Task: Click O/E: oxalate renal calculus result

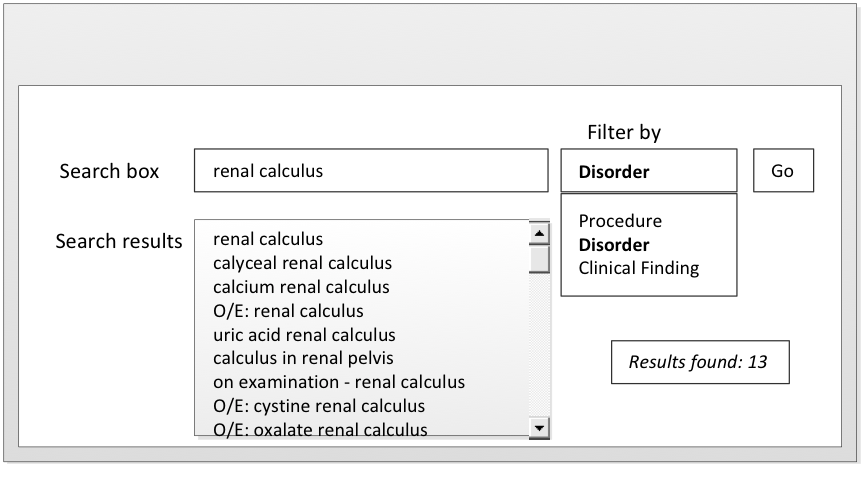Action: (x=320, y=429)
